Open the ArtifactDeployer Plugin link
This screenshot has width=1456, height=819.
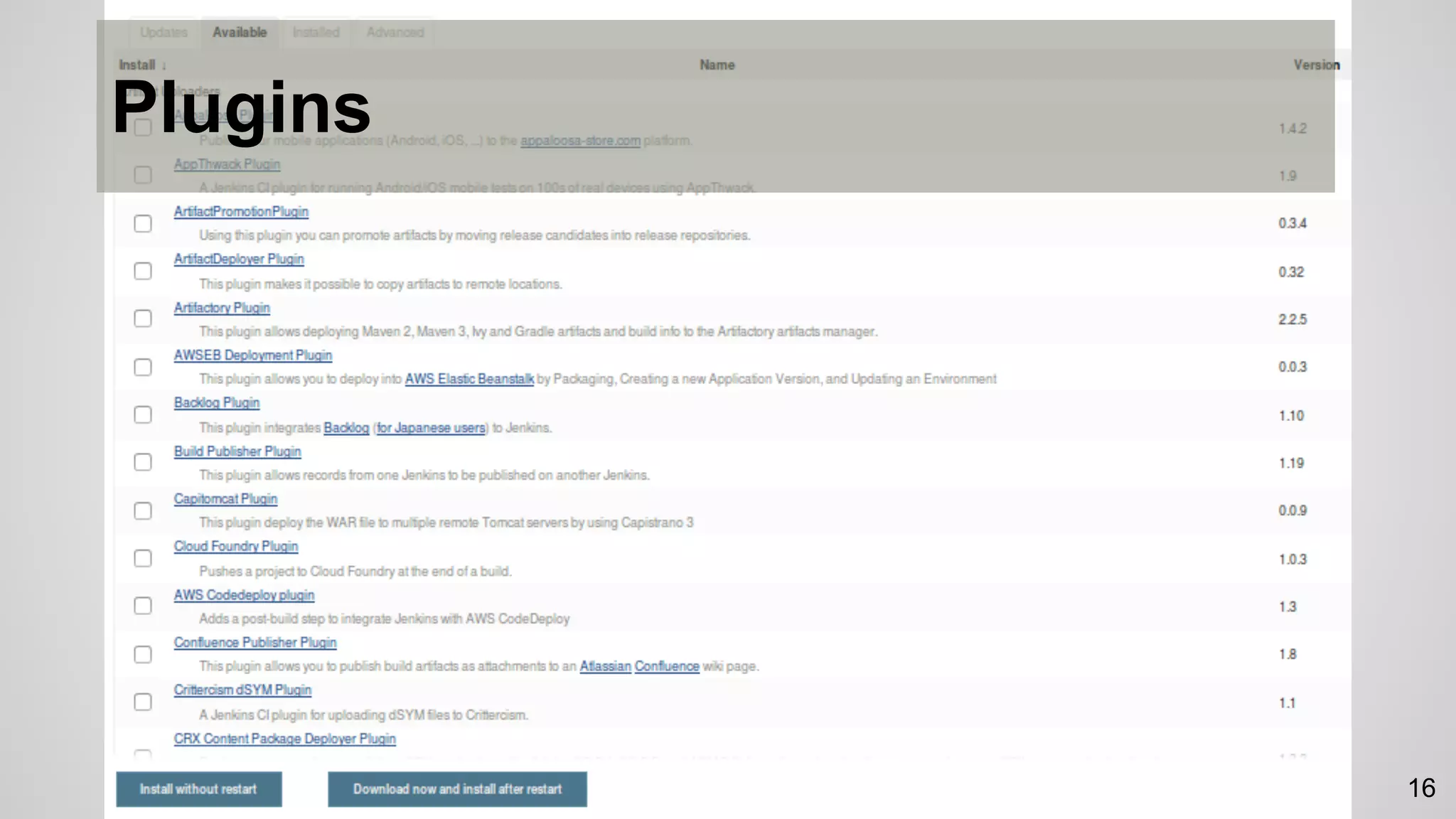click(239, 259)
